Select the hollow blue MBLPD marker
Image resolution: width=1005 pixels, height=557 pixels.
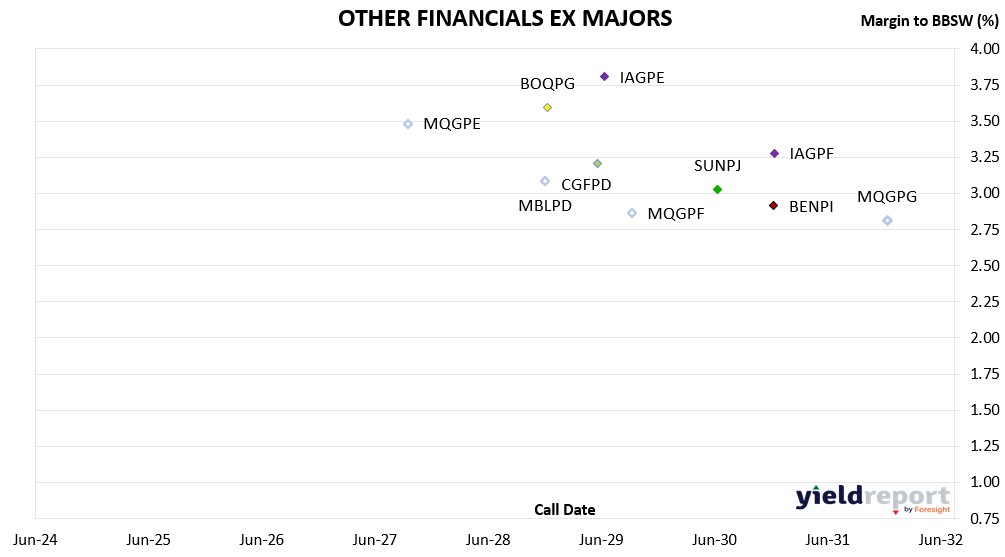[x=545, y=181]
